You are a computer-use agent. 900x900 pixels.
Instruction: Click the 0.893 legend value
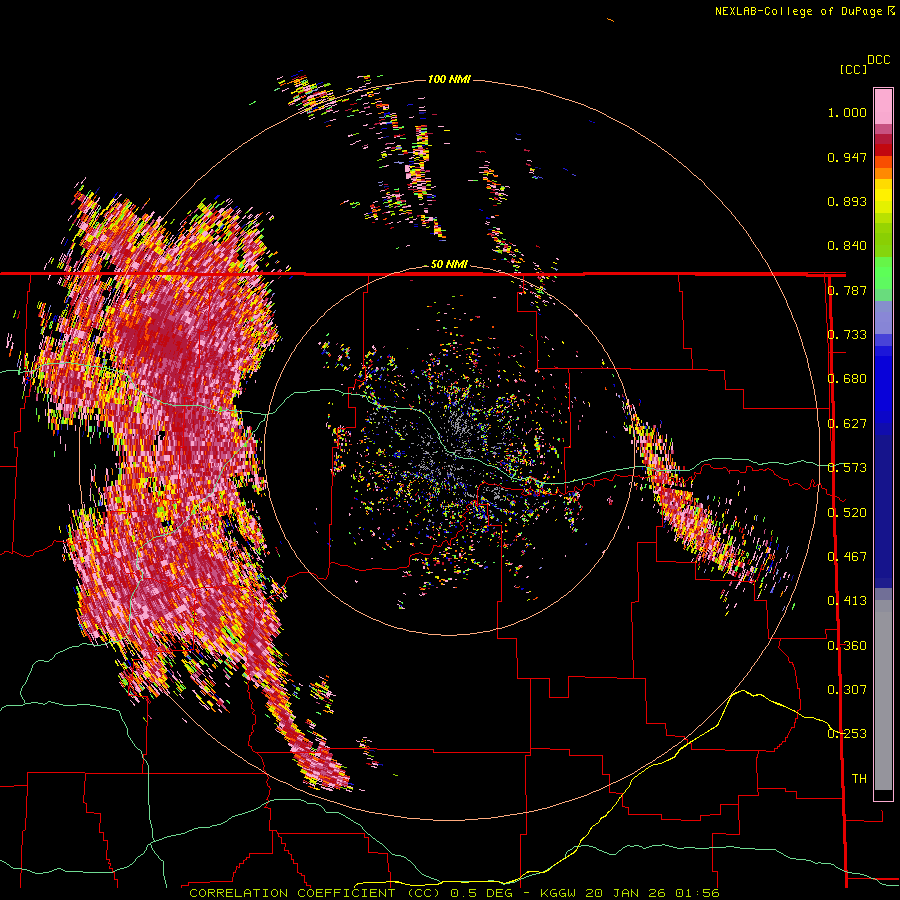(x=847, y=201)
